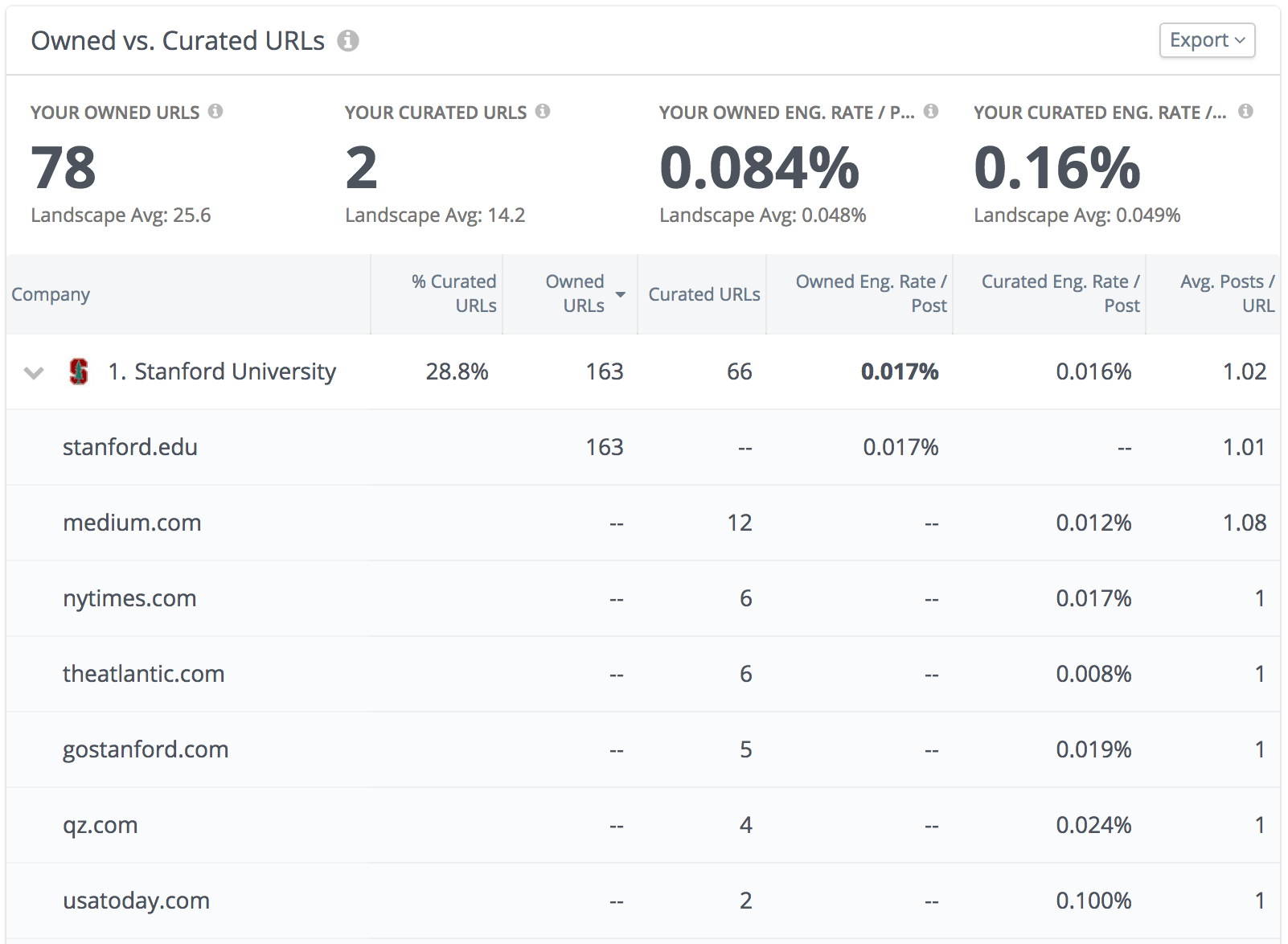Viewport: 1288px width, 944px height.
Task: Click the 0.16% curated engagement metric
Action: [1057, 168]
